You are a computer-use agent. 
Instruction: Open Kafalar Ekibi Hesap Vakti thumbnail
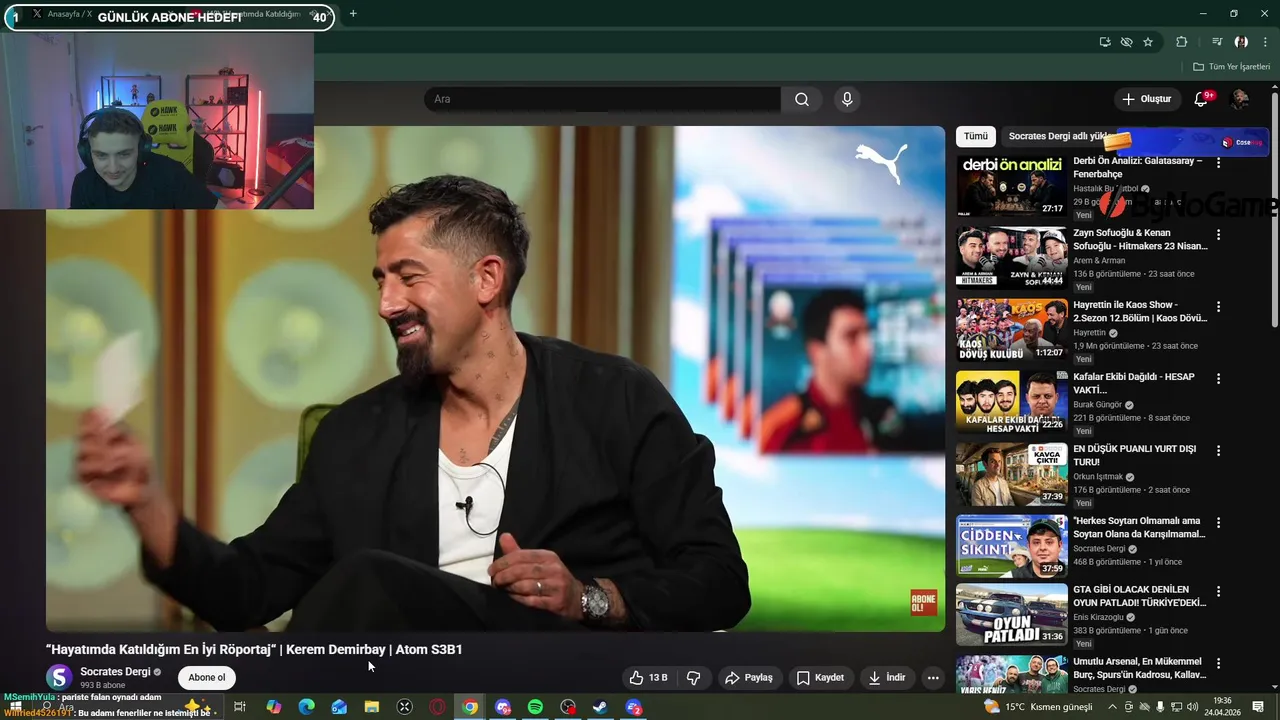pyautogui.click(x=1011, y=402)
